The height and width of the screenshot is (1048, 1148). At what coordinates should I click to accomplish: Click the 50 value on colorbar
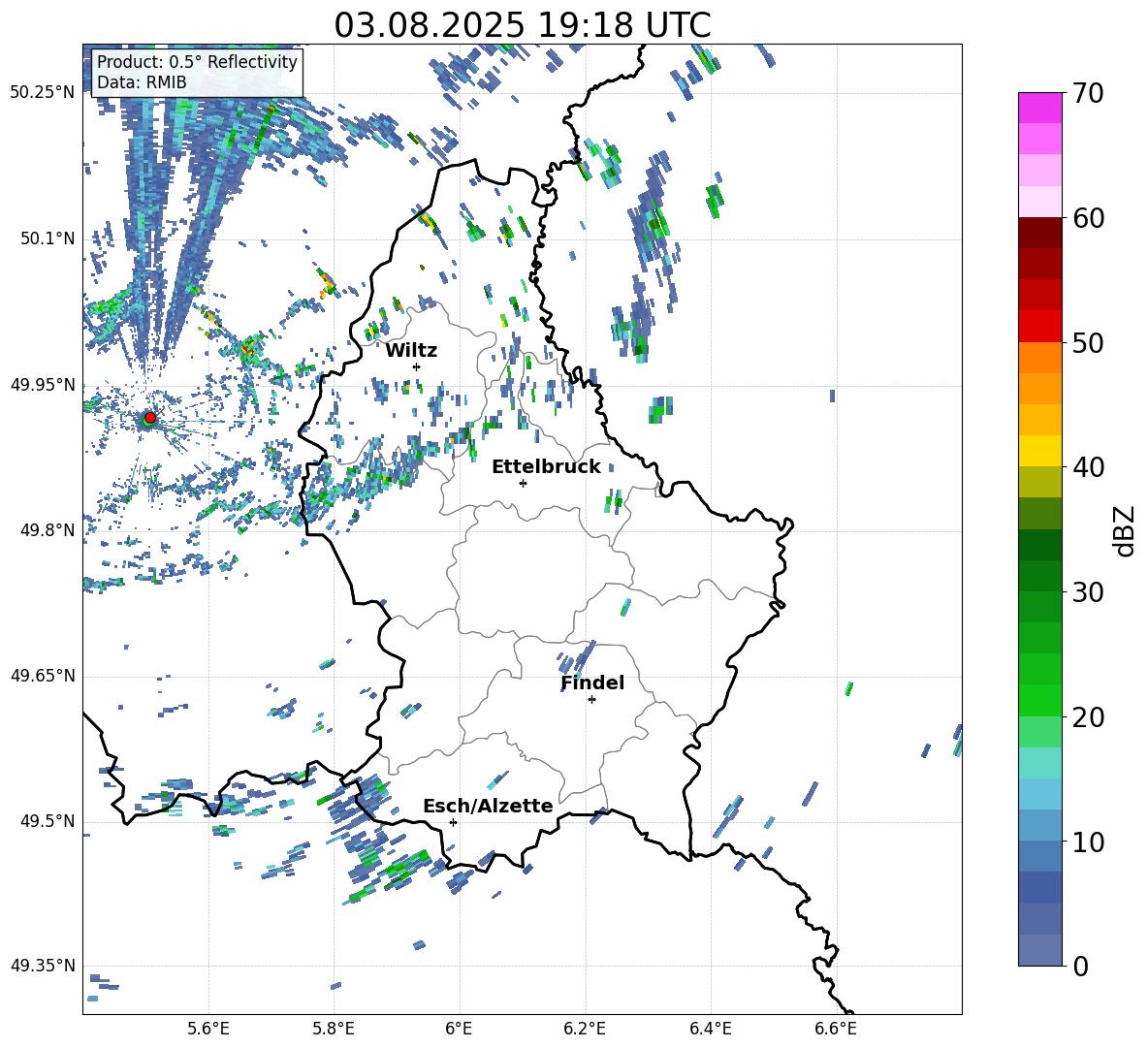click(x=1088, y=343)
